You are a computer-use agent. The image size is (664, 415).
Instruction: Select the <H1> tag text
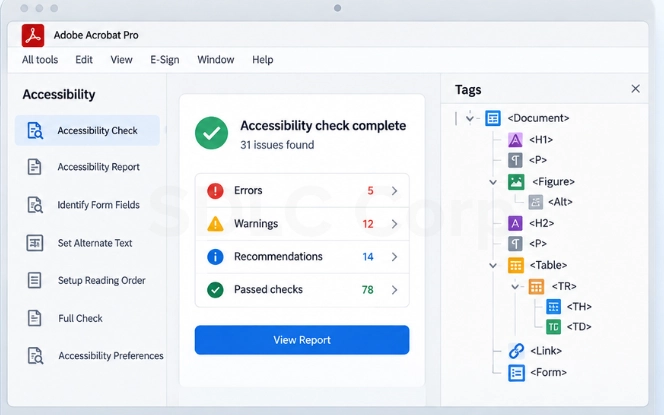tap(541, 140)
